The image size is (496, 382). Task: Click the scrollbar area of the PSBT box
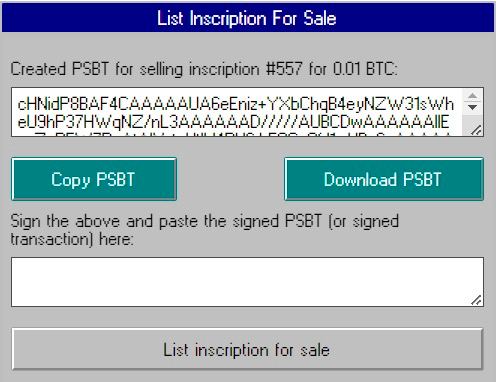473,112
